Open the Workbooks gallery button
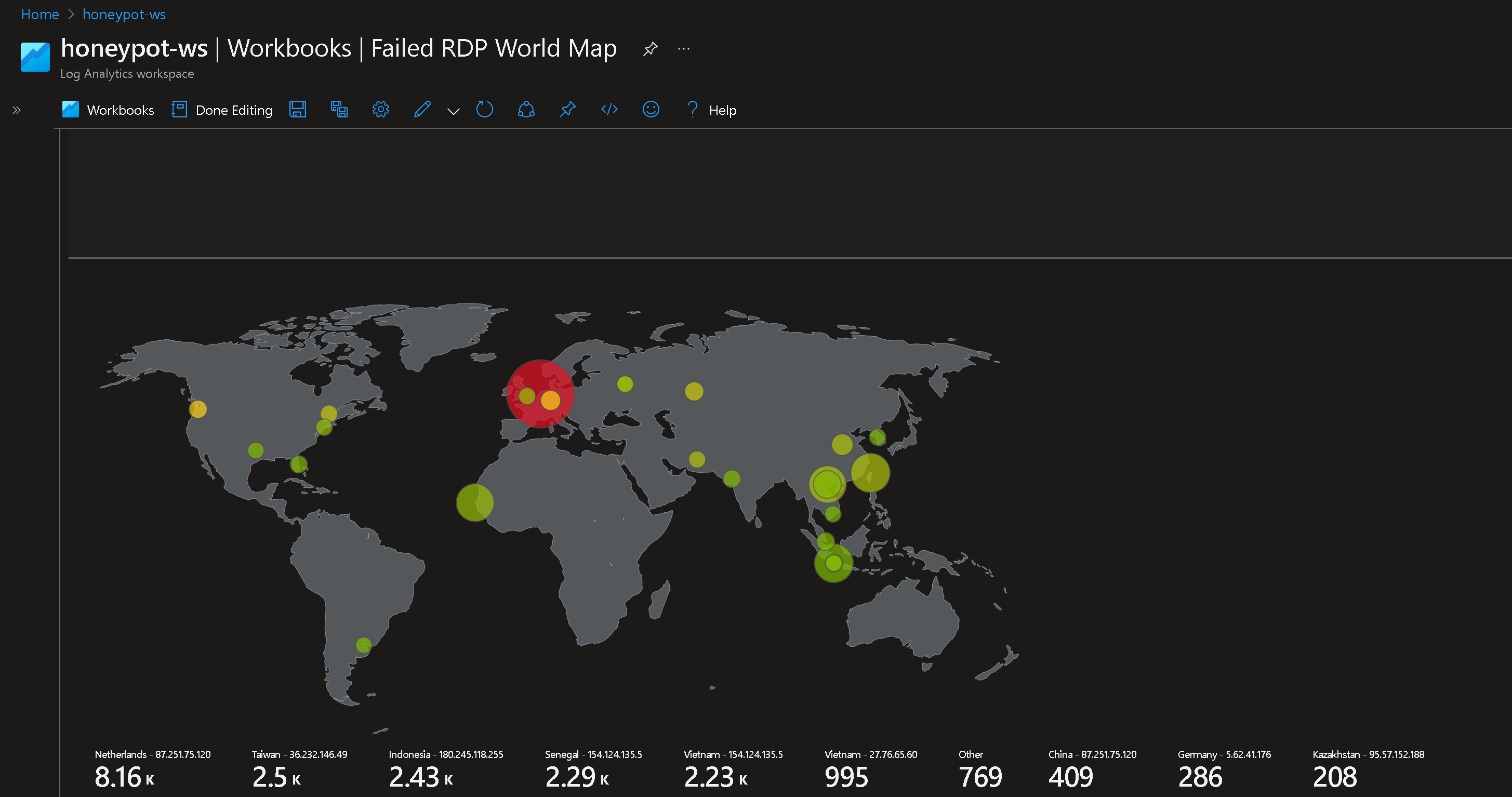1512x797 pixels. pos(108,110)
